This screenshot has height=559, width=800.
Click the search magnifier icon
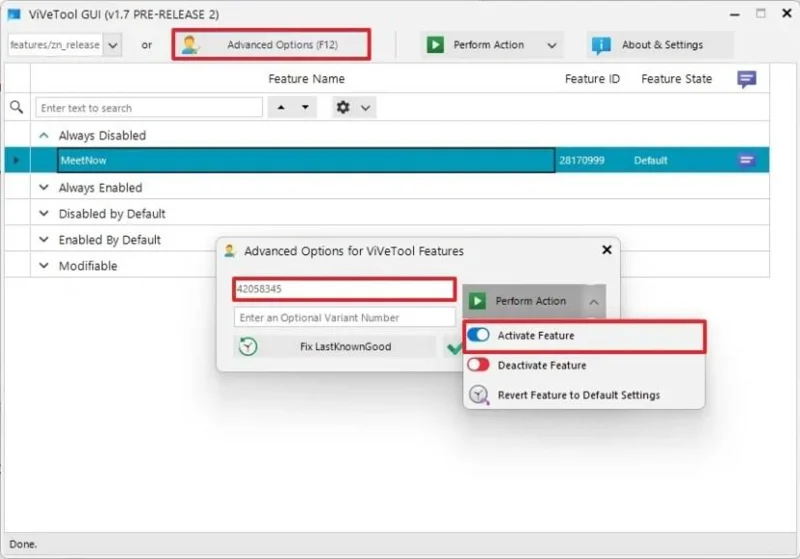17,107
